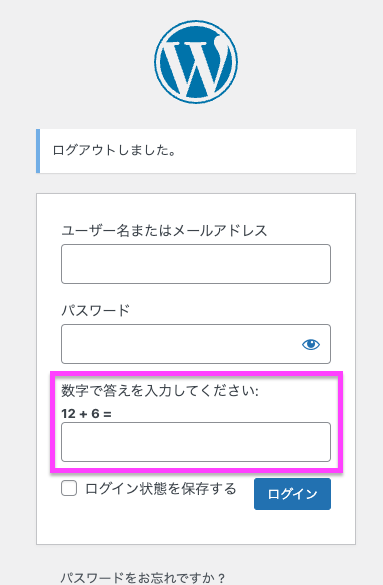Click the ログイン button
The image size is (383, 585).
coord(292,494)
